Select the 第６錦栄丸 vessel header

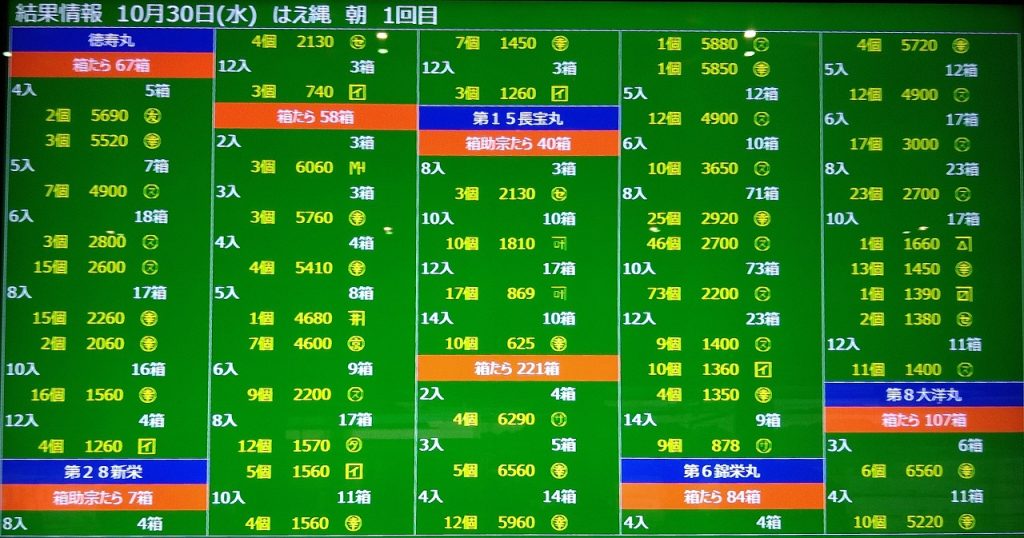click(x=720, y=471)
